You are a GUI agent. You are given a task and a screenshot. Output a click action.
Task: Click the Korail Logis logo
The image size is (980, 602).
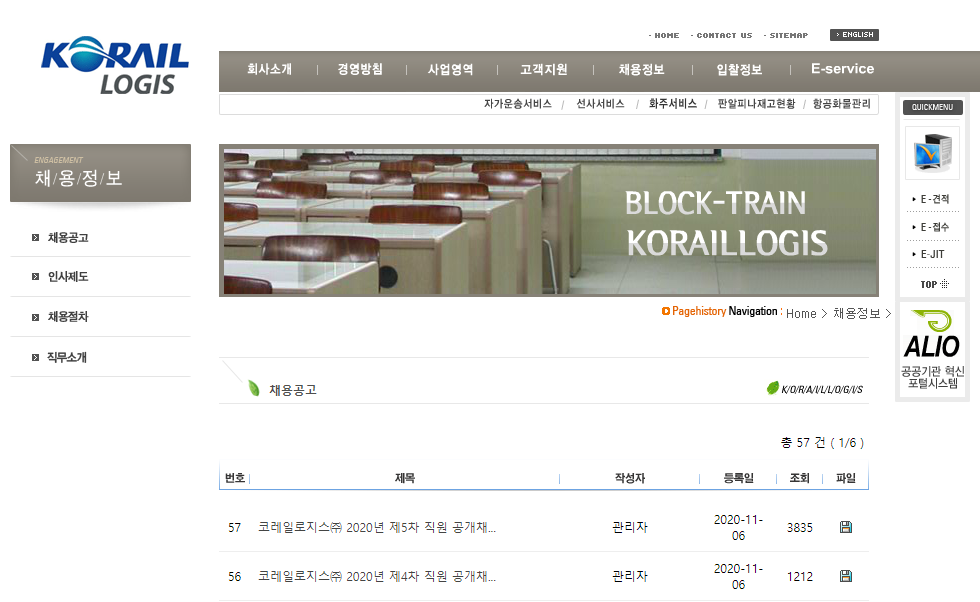coord(114,65)
